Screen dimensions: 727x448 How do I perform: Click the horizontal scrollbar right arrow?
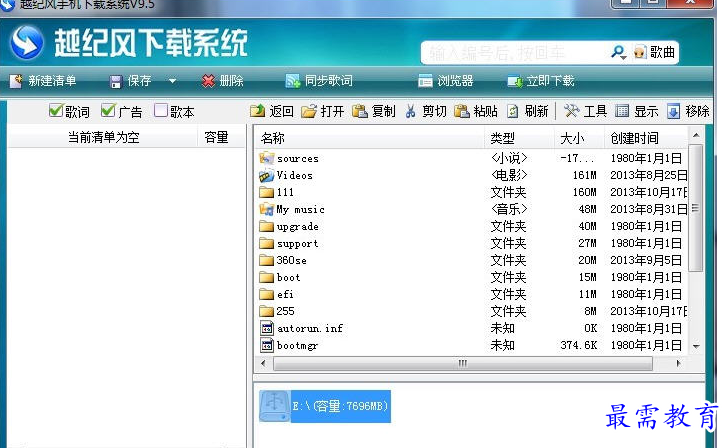(678, 364)
